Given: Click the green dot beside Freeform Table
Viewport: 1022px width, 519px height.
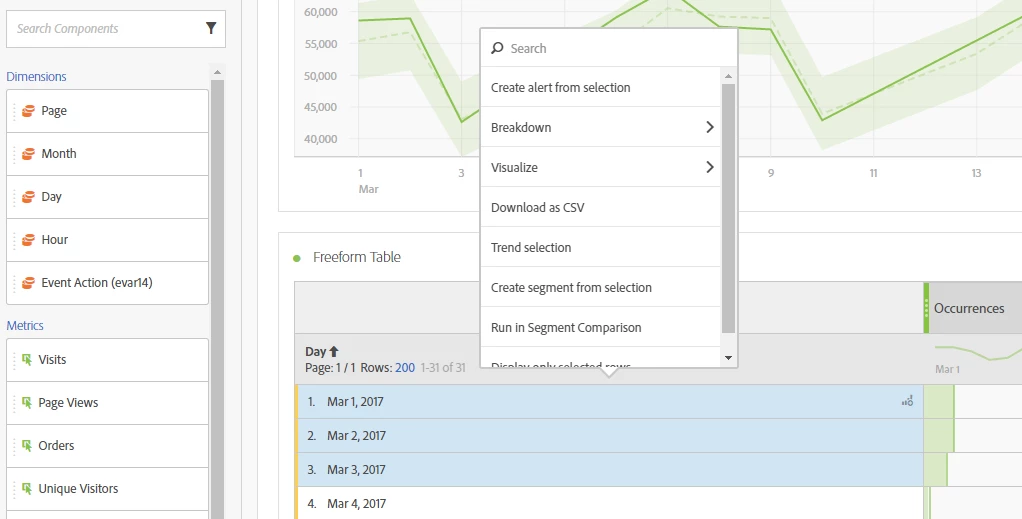Looking at the screenshot, I should point(297,258).
